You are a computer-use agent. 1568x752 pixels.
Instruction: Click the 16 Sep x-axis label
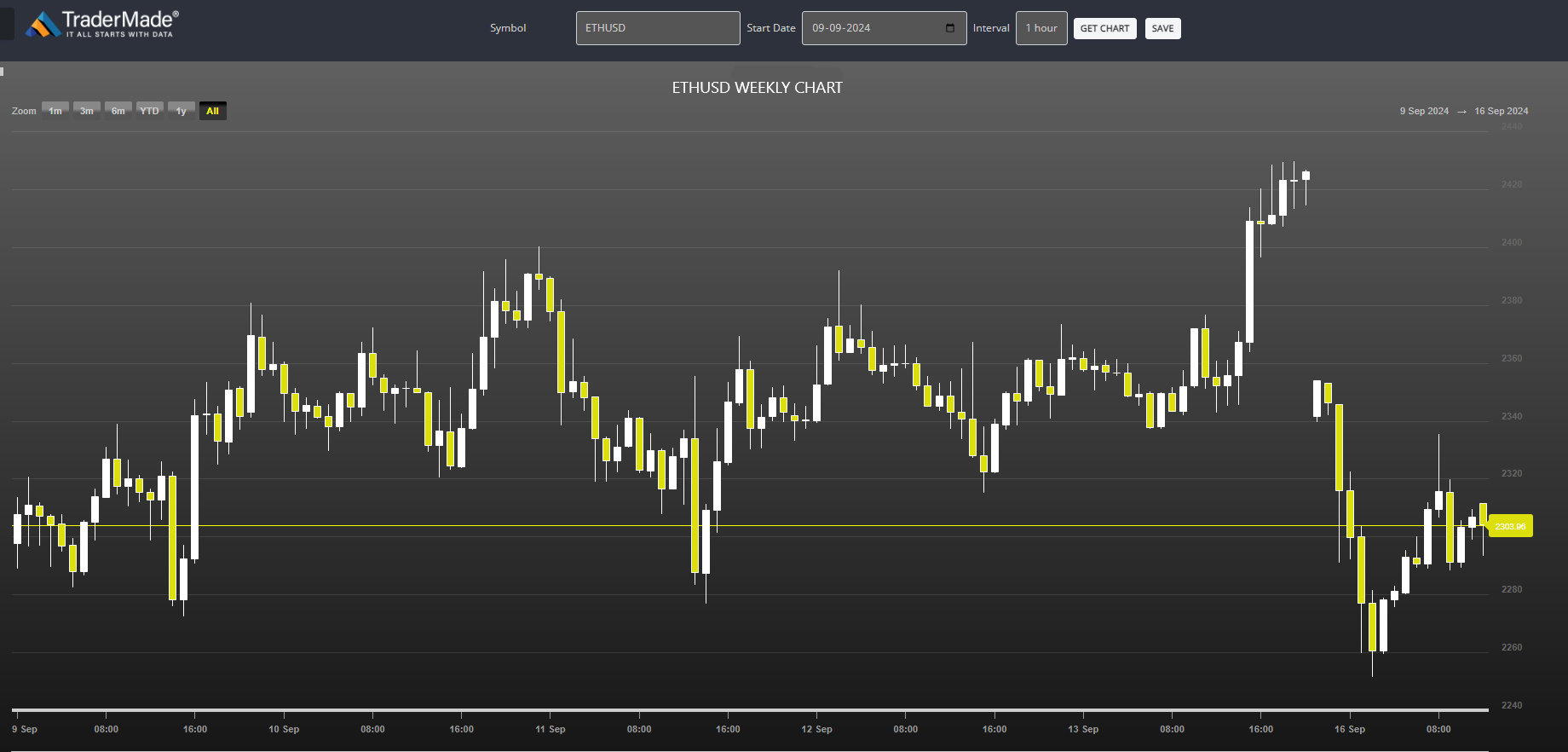coord(1350,729)
